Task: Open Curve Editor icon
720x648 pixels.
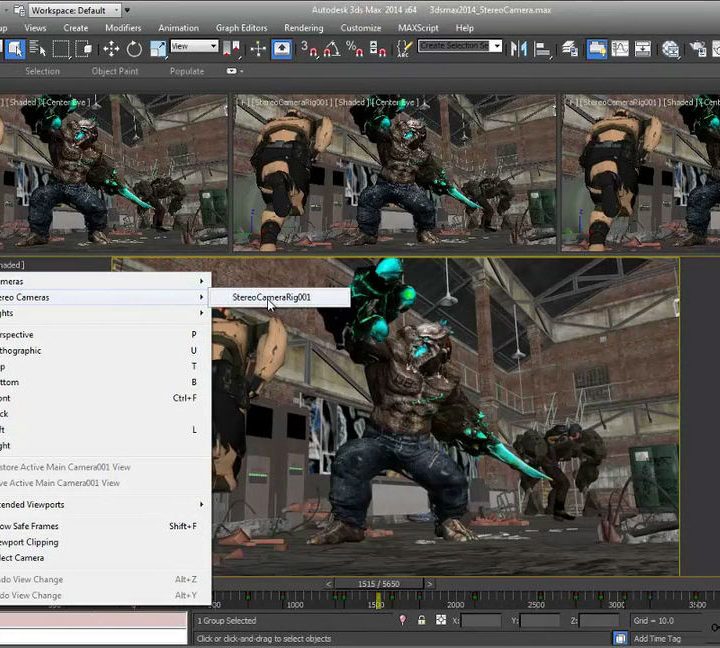Action: [620, 49]
